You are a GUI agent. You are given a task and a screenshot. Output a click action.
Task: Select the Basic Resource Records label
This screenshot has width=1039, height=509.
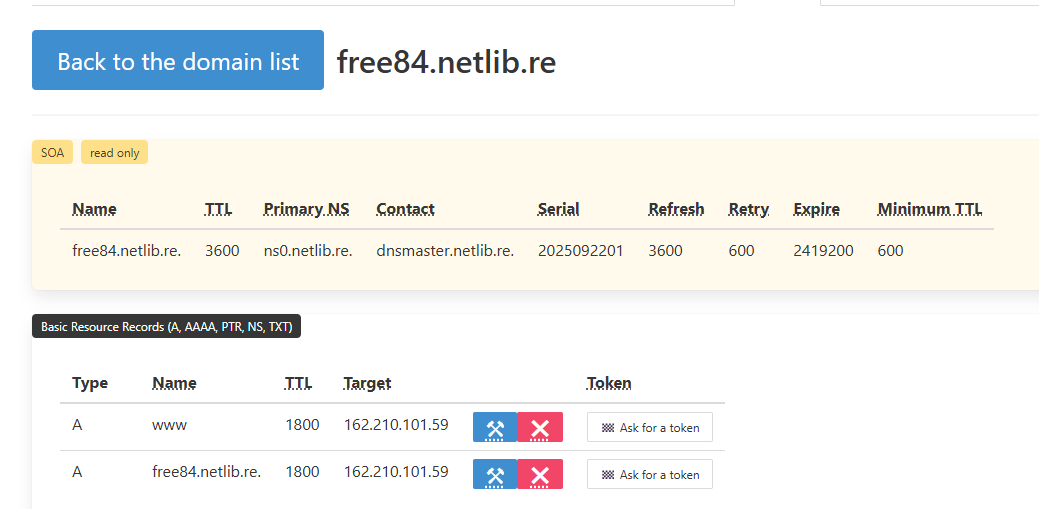166,327
